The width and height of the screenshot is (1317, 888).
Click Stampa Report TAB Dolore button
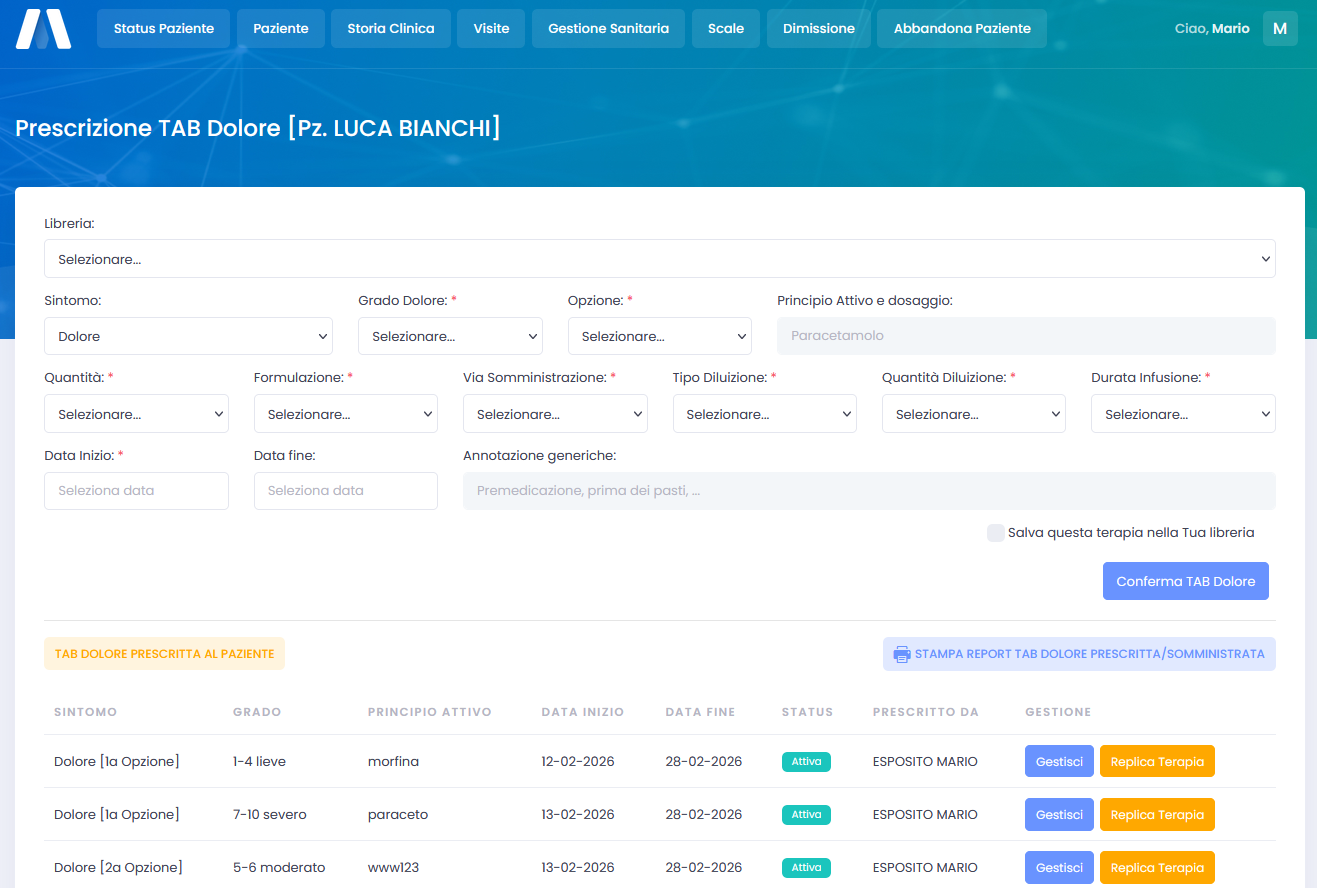point(1079,654)
